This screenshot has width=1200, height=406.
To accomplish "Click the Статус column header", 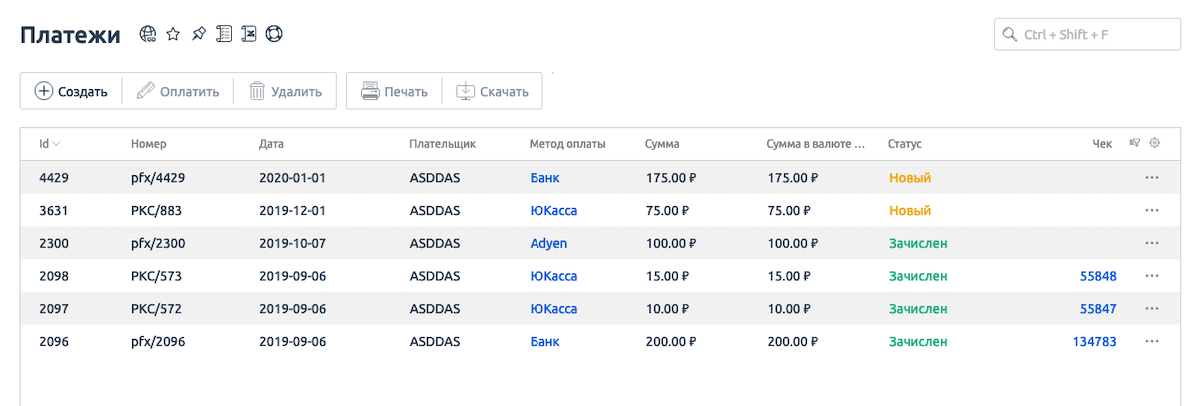I will pyautogui.click(x=904, y=144).
